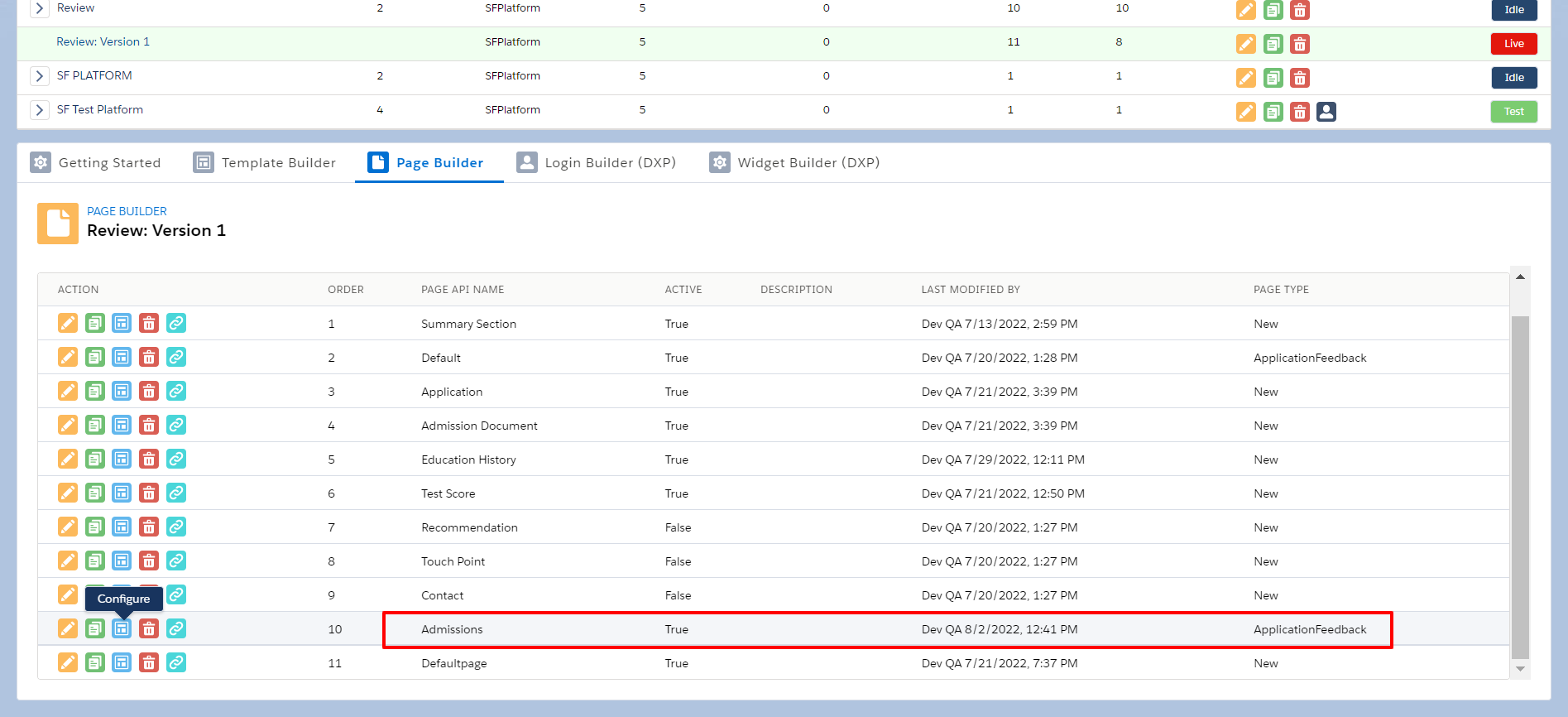Clone the Default page using the green icon
Image resolution: width=1568 pixels, height=717 pixels.
pos(95,357)
